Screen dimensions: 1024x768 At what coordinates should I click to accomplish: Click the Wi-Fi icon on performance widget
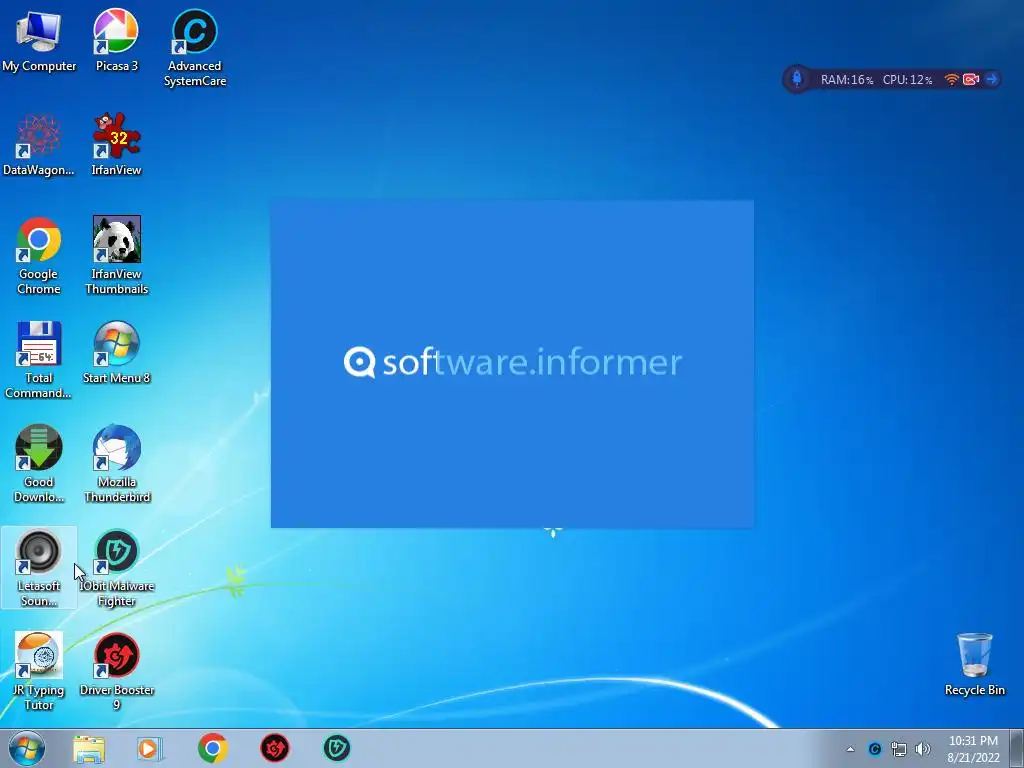click(x=952, y=80)
